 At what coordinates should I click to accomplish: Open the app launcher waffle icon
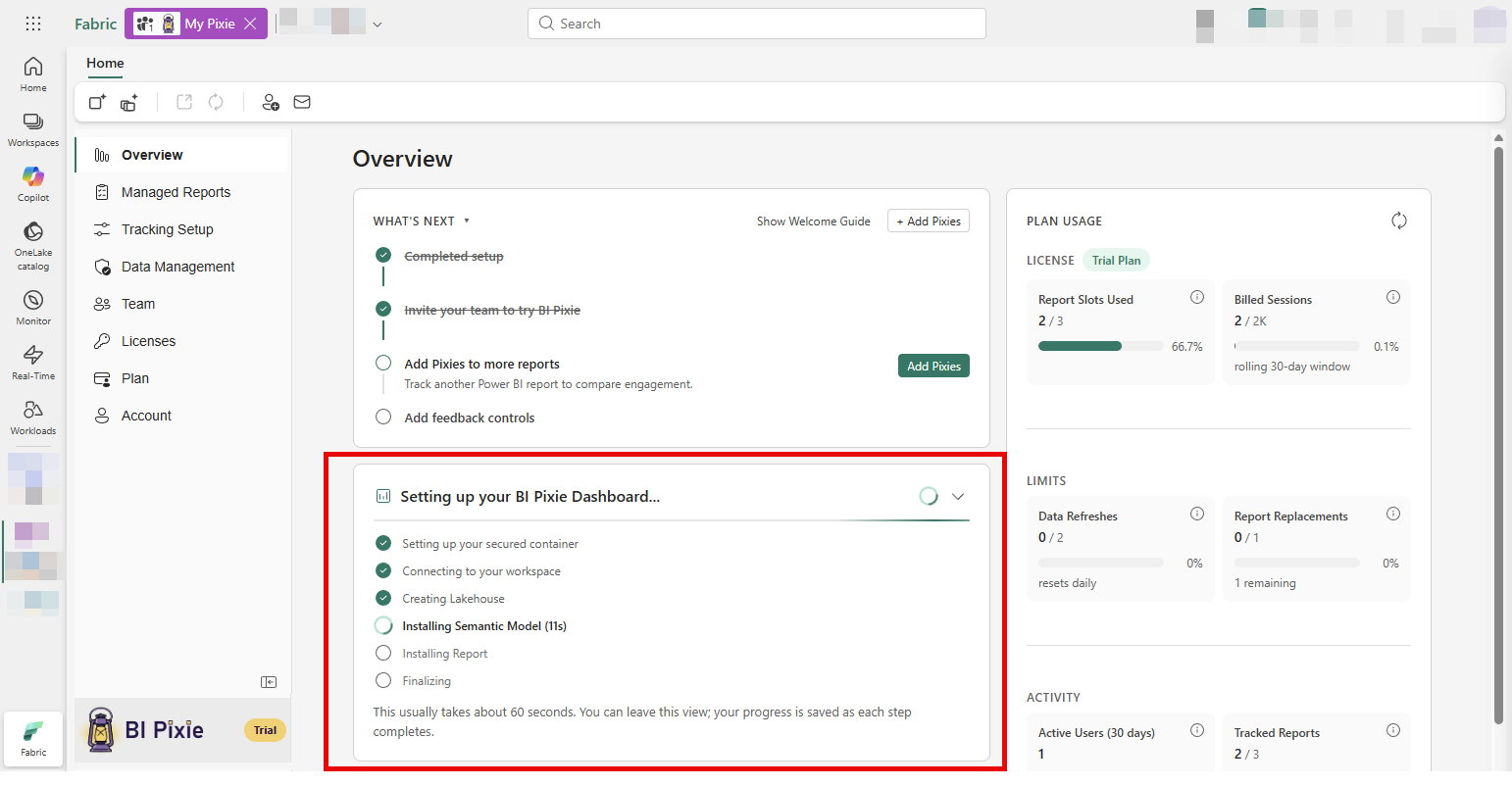[33, 24]
